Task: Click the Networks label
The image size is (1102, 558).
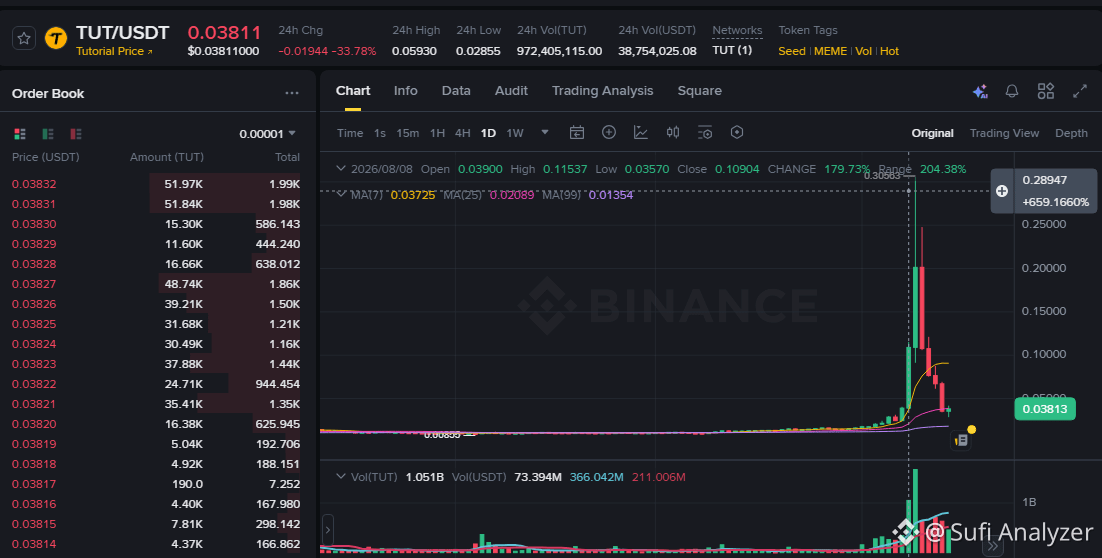Action: (737, 30)
